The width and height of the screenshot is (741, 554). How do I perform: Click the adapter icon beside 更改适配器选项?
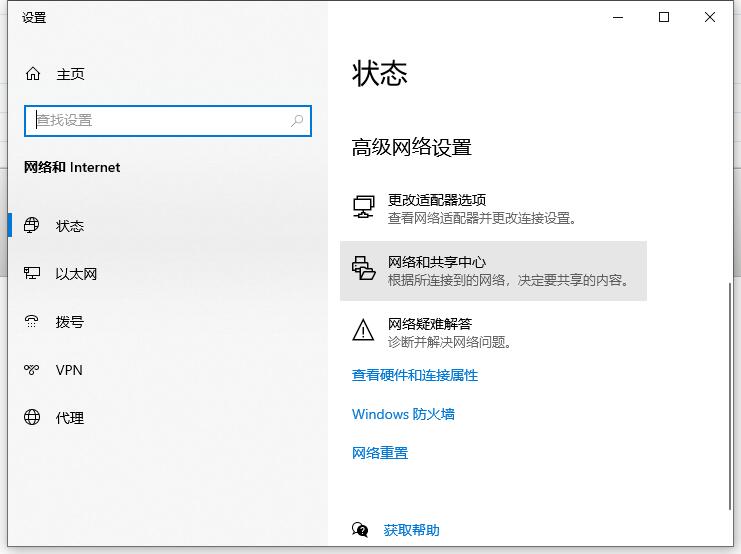(x=363, y=208)
